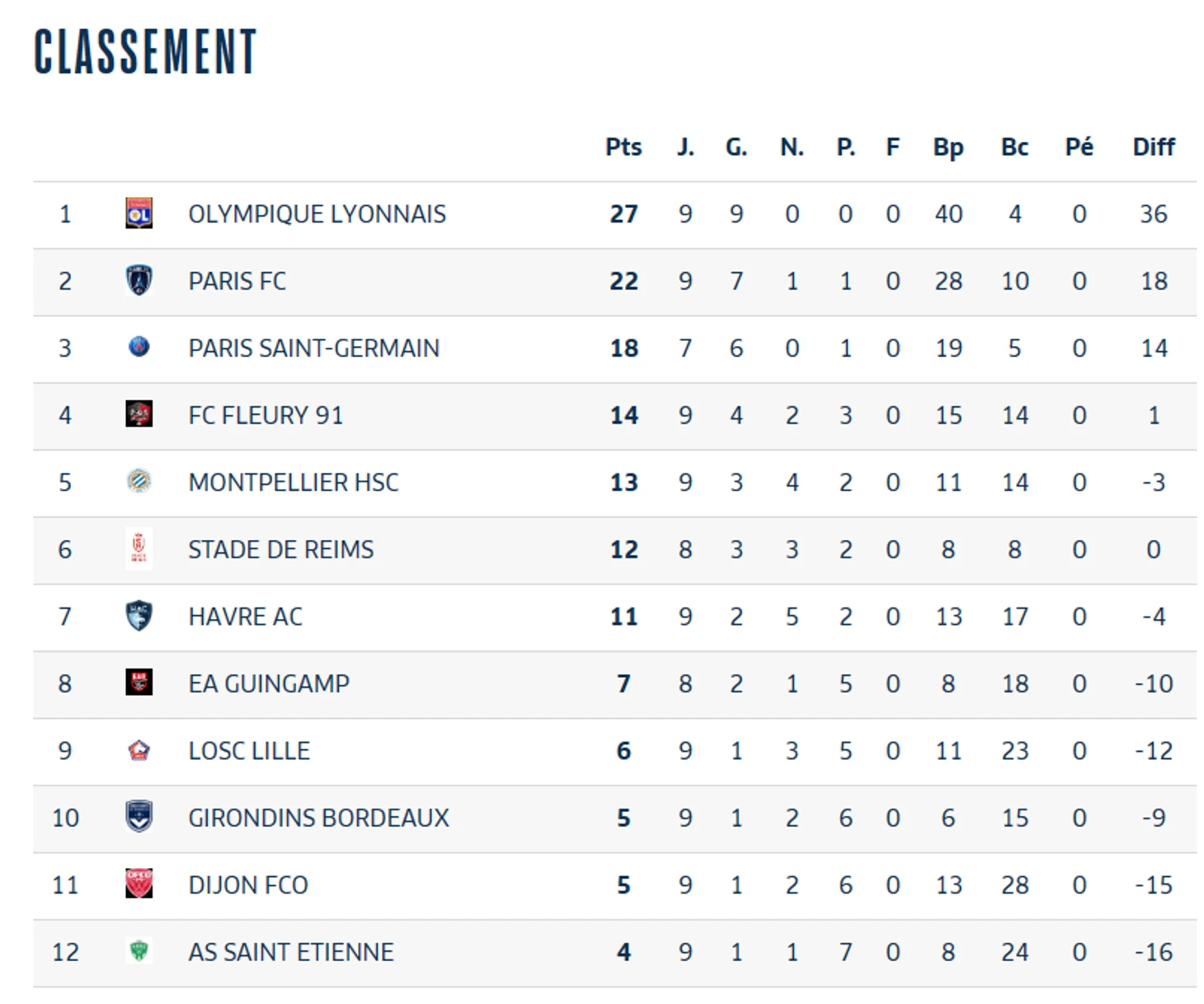Open the OLYMPIQUE LYONNAIS team link
The image size is (1204, 1004).
(x=317, y=214)
